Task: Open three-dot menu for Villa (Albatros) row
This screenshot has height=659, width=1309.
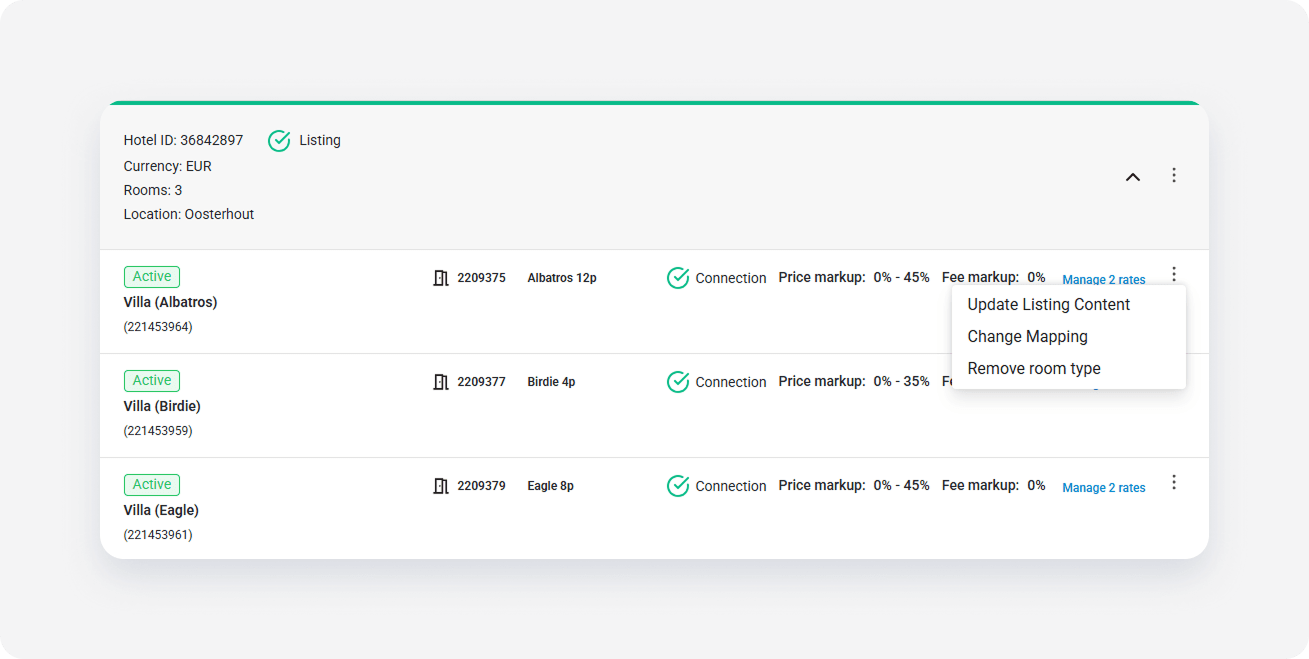Action: [1174, 274]
